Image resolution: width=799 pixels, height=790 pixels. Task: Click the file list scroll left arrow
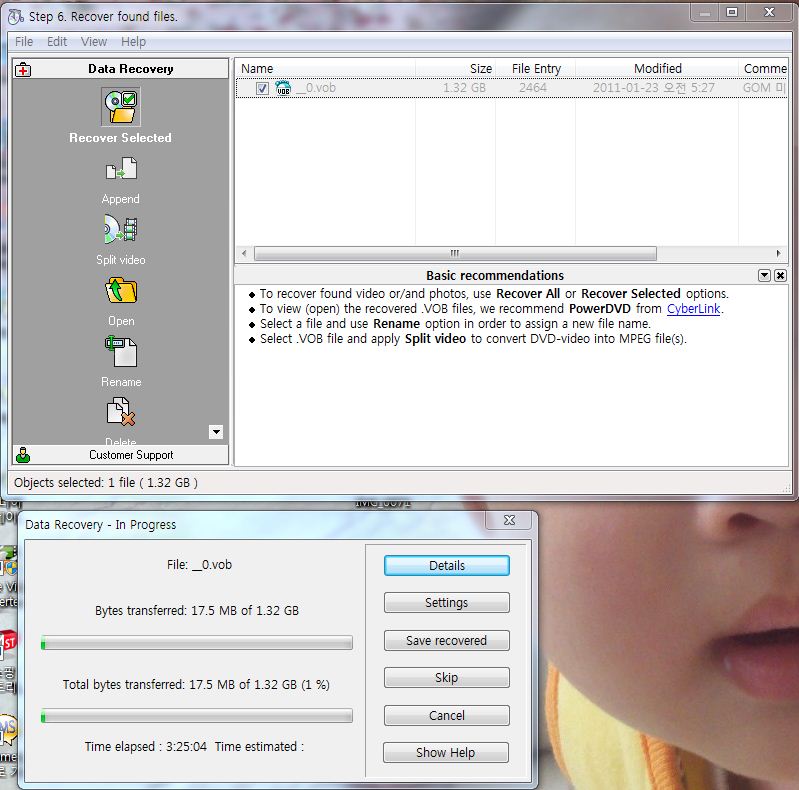(x=245, y=253)
